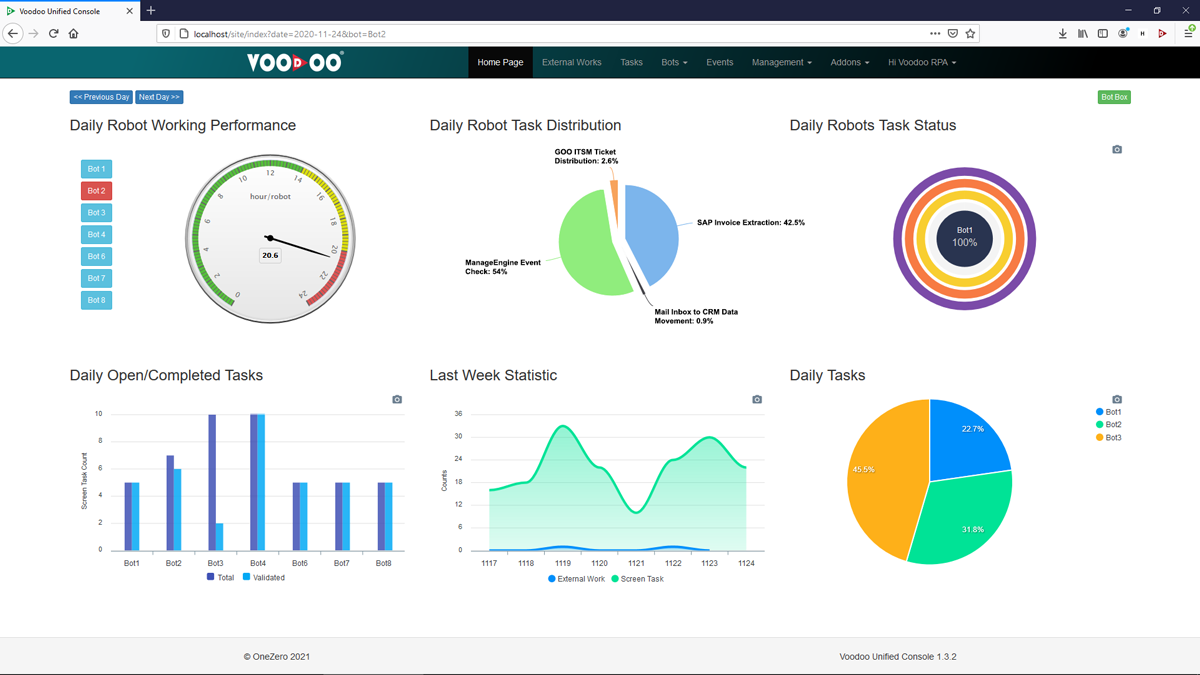Bookmark this page with star icon
Viewport: 1200px width, 675px height.
(970, 34)
